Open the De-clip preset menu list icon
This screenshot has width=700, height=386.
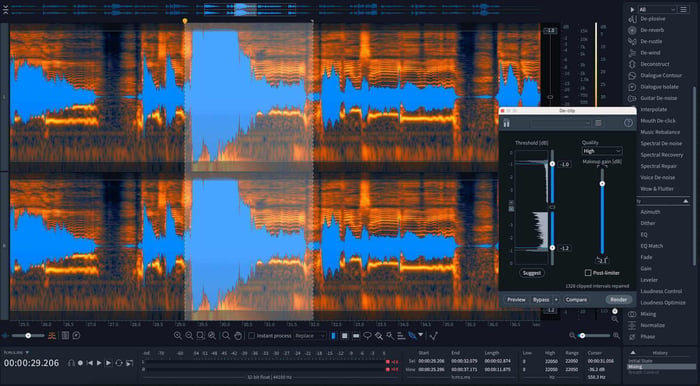tap(598, 123)
